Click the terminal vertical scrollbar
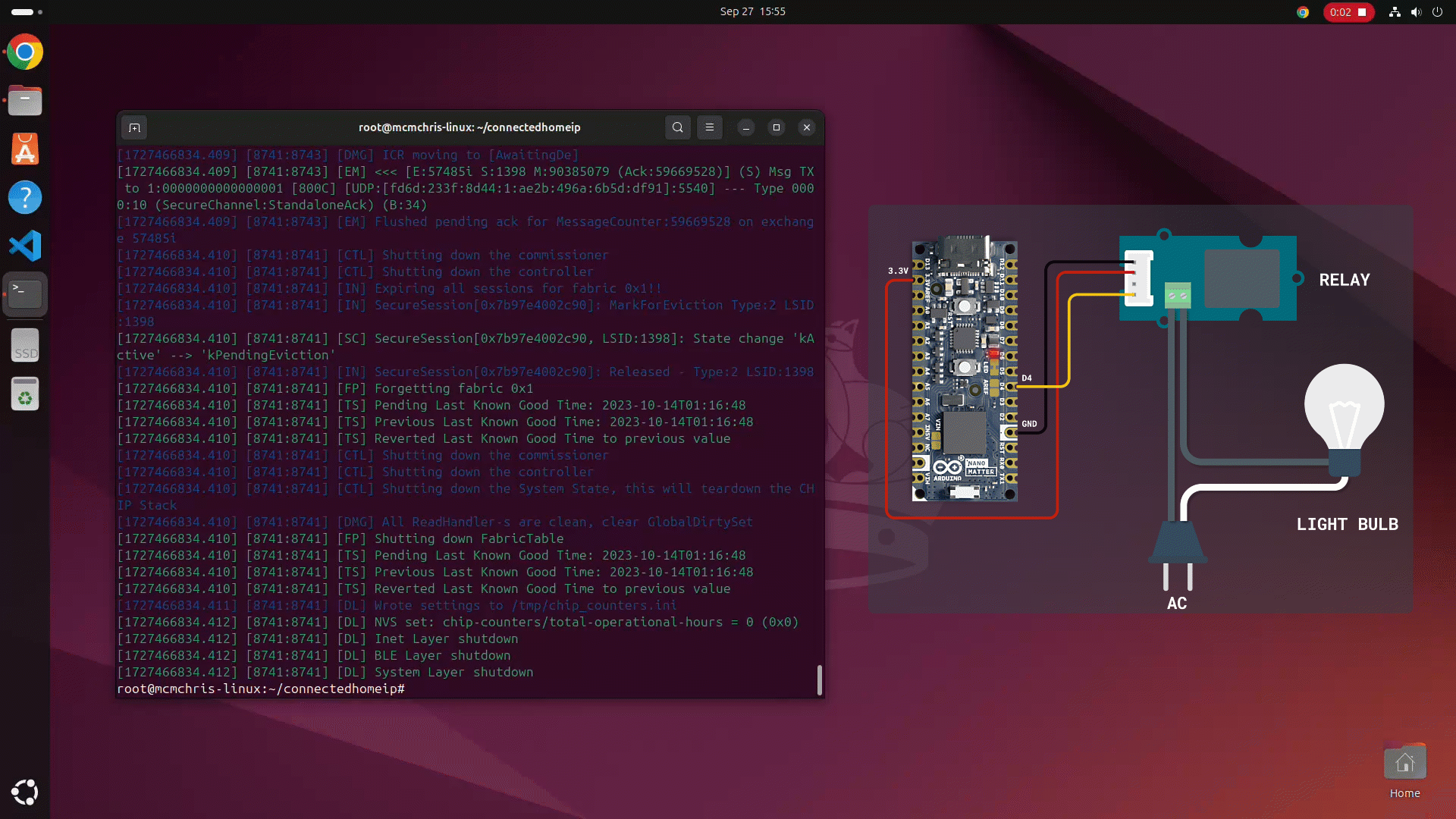Screen dimensions: 1456x819 tap(819, 679)
